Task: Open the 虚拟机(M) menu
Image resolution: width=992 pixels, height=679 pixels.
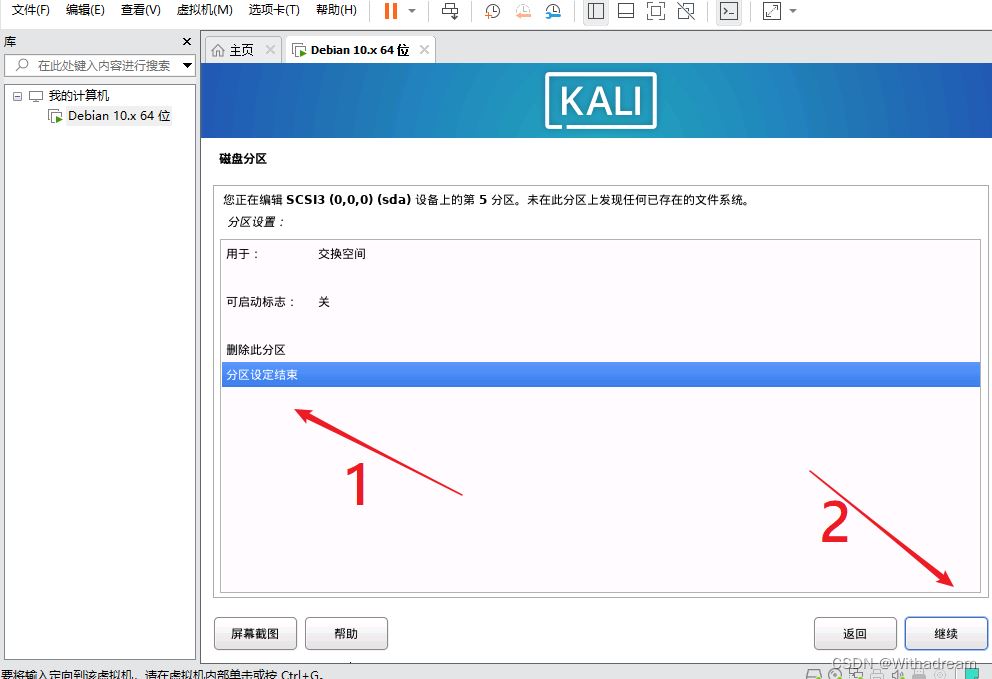Action: point(204,10)
